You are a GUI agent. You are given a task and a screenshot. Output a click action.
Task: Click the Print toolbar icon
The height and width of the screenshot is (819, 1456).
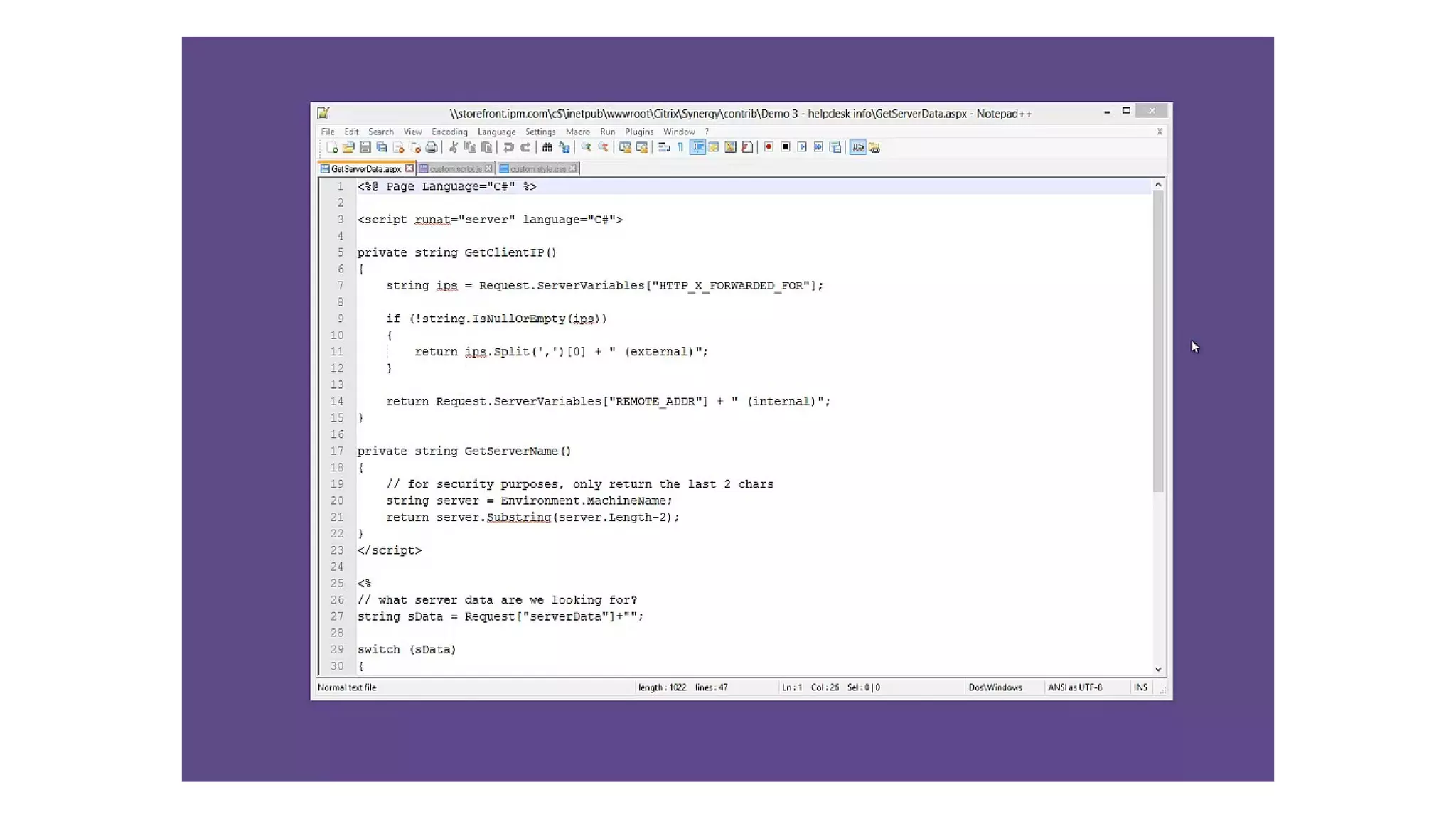[432, 147]
